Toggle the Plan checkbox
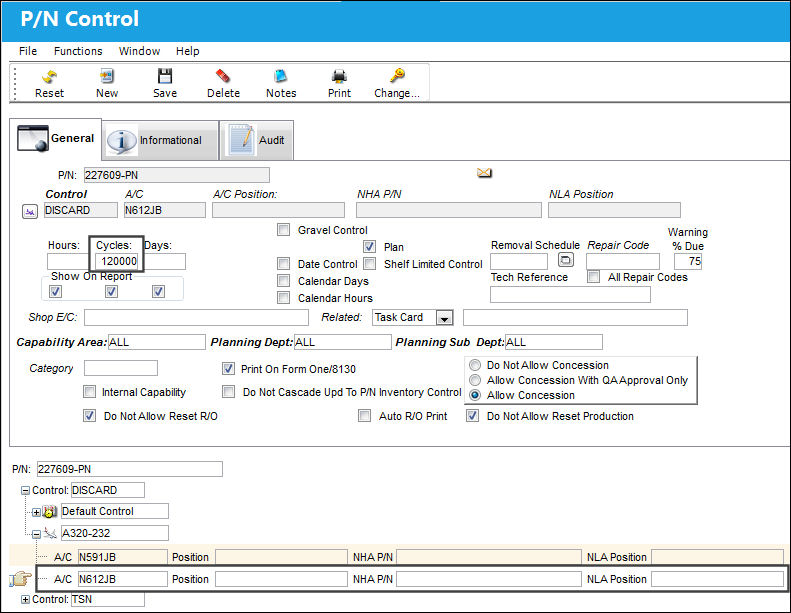791x613 pixels. coord(369,247)
